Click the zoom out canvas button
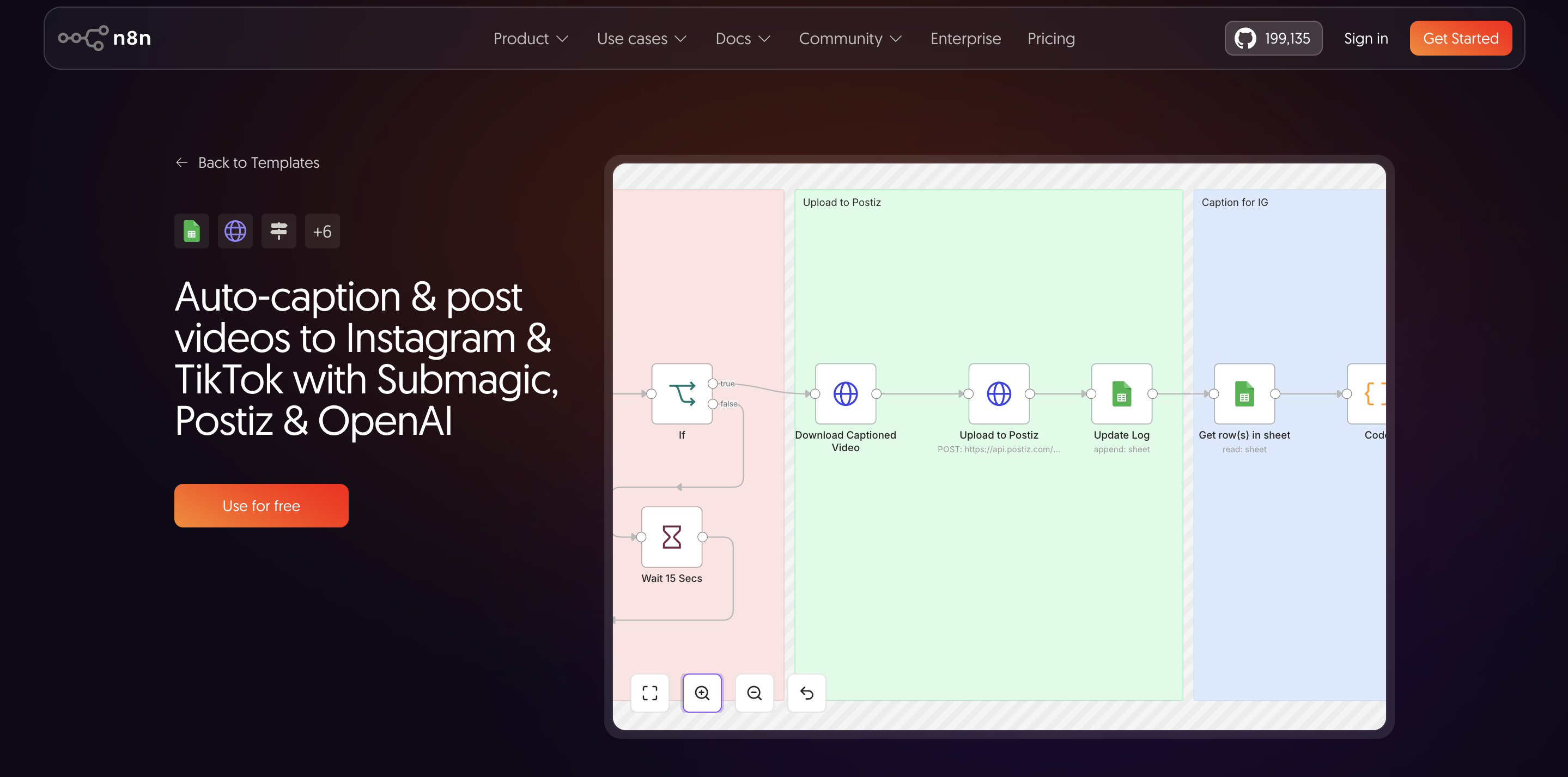This screenshot has height=777, width=1568. (x=754, y=693)
